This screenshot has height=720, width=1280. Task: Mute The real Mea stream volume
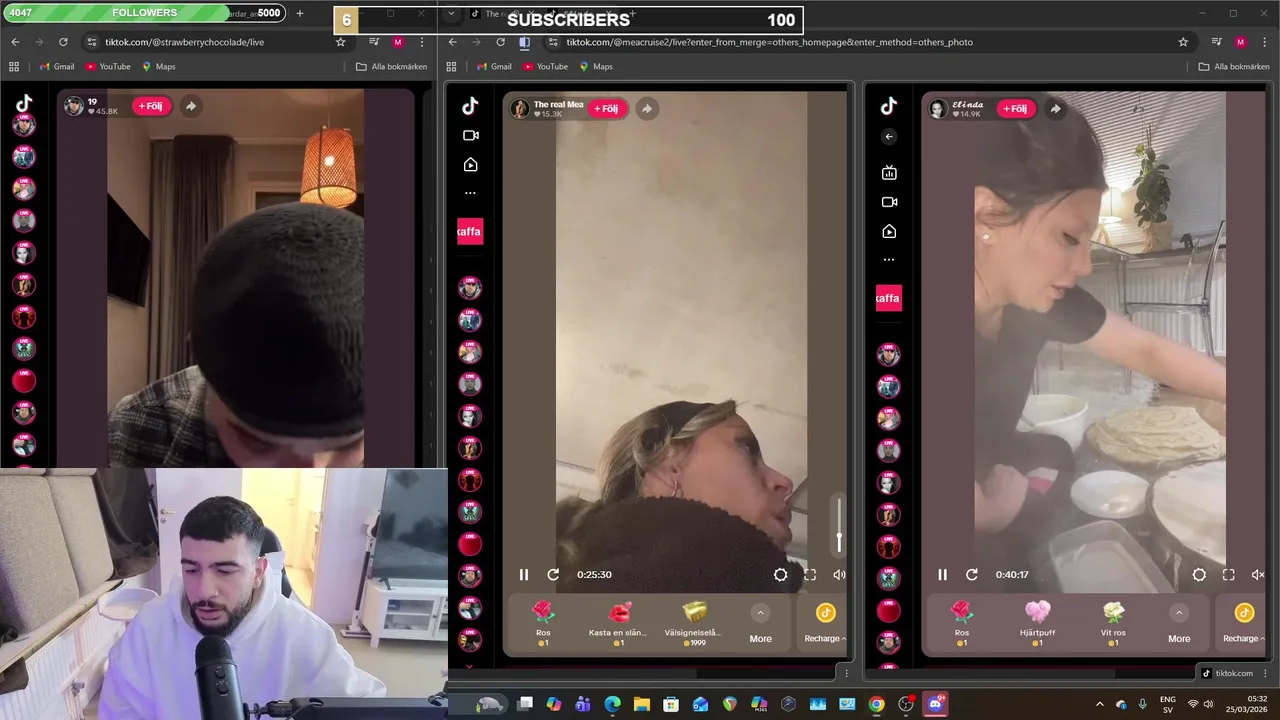839,575
